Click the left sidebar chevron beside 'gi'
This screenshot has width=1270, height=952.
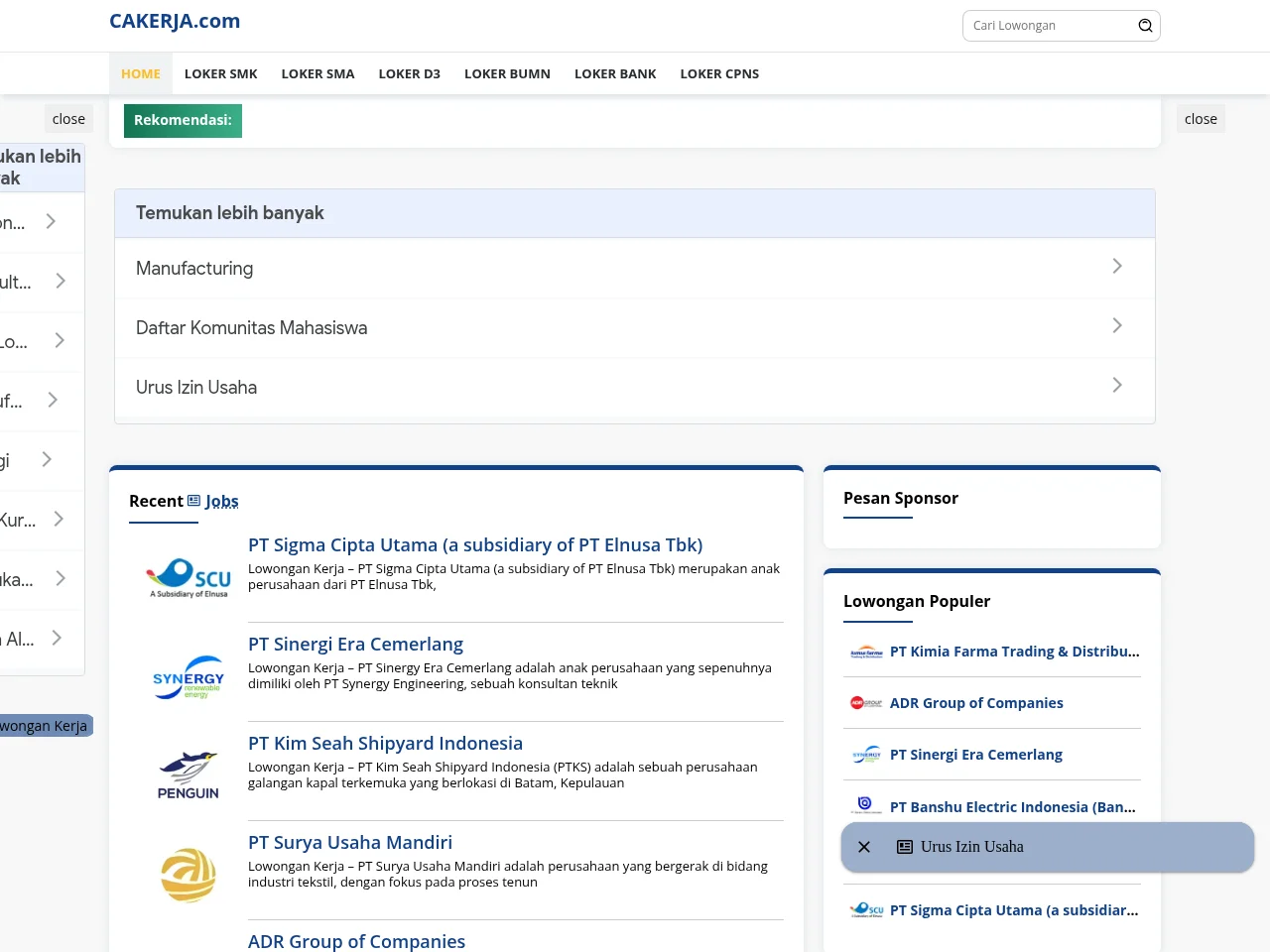coord(47,459)
